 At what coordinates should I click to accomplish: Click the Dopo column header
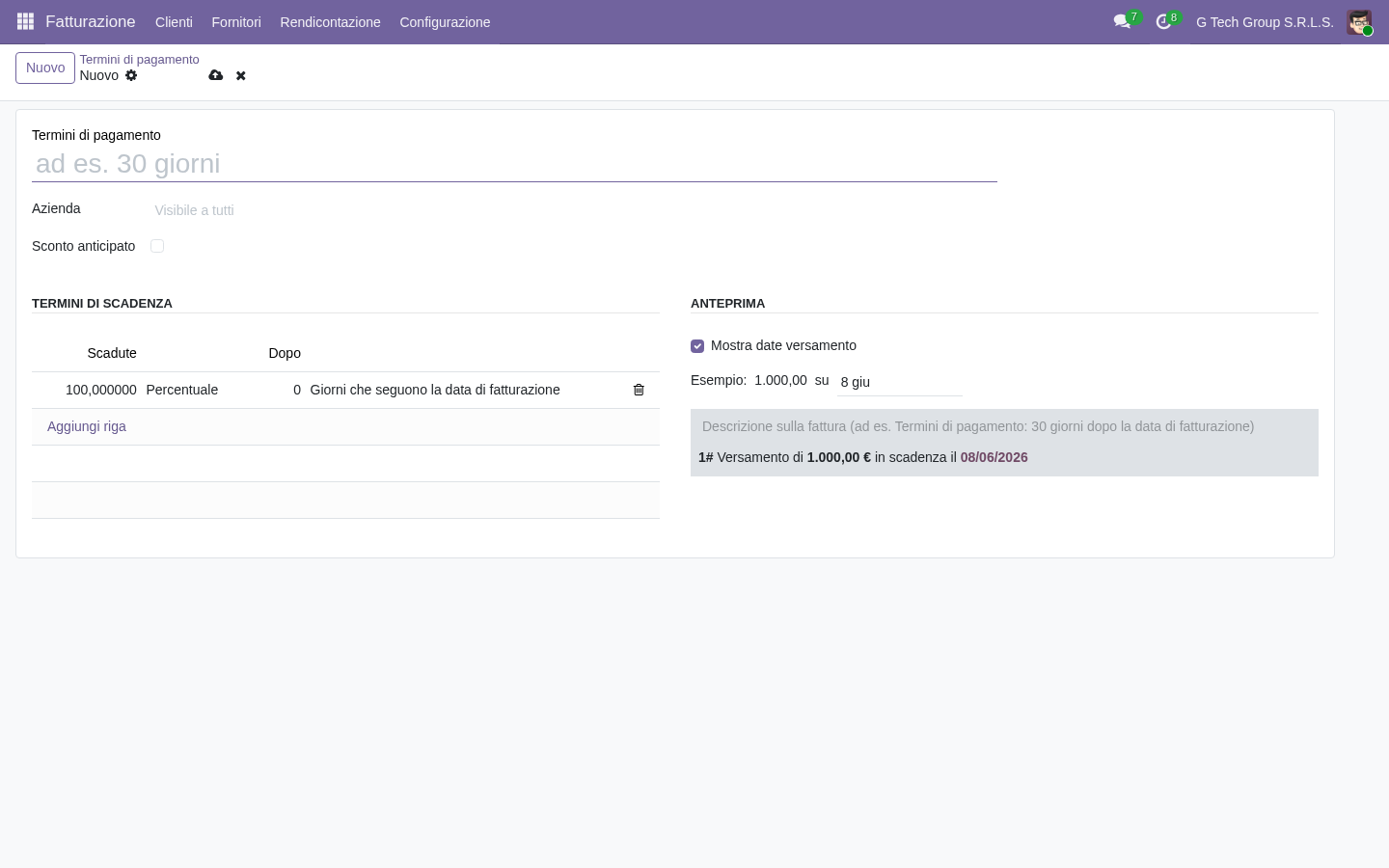coord(285,353)
